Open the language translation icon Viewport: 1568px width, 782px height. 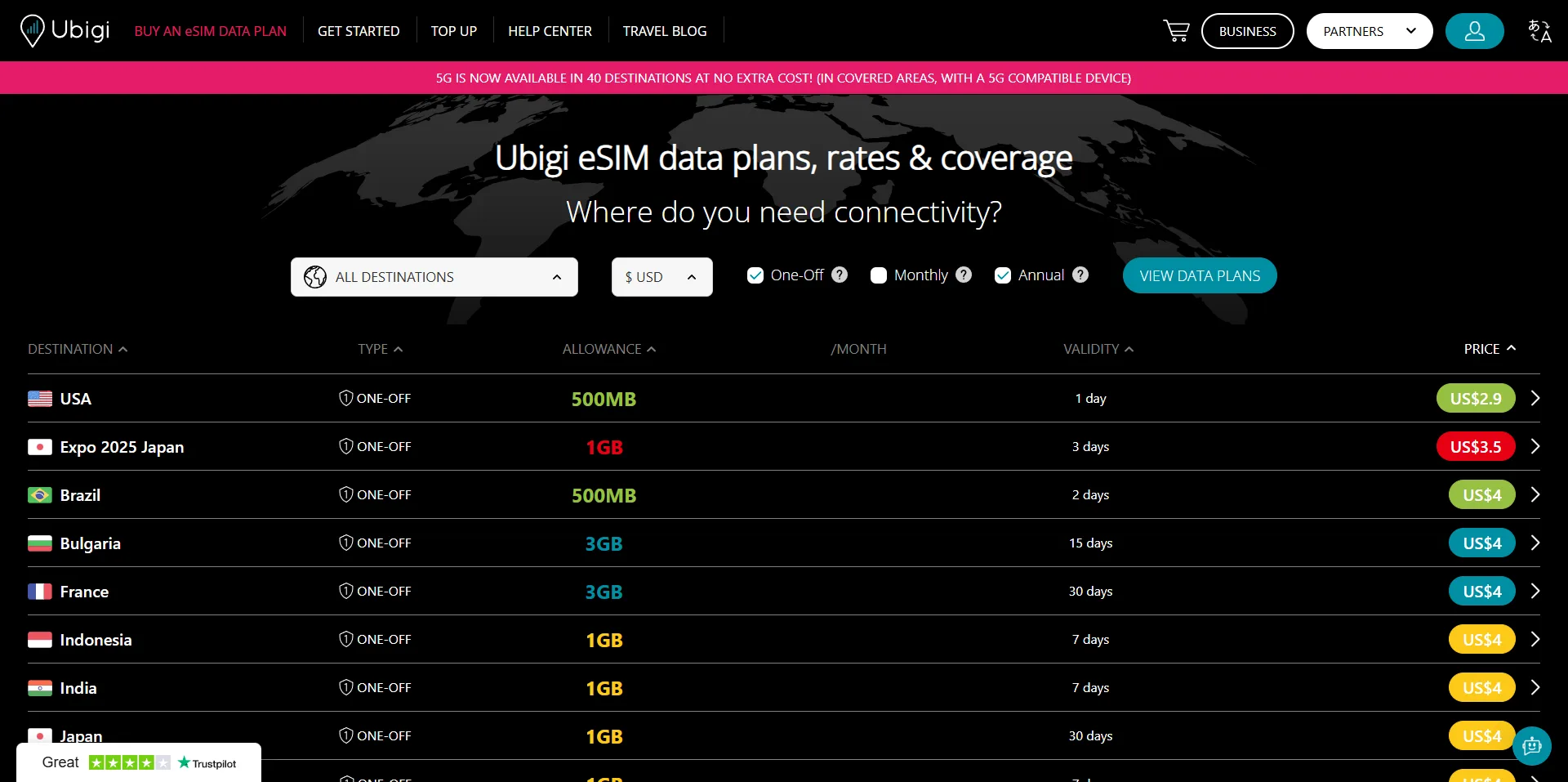click(1539, 31)
